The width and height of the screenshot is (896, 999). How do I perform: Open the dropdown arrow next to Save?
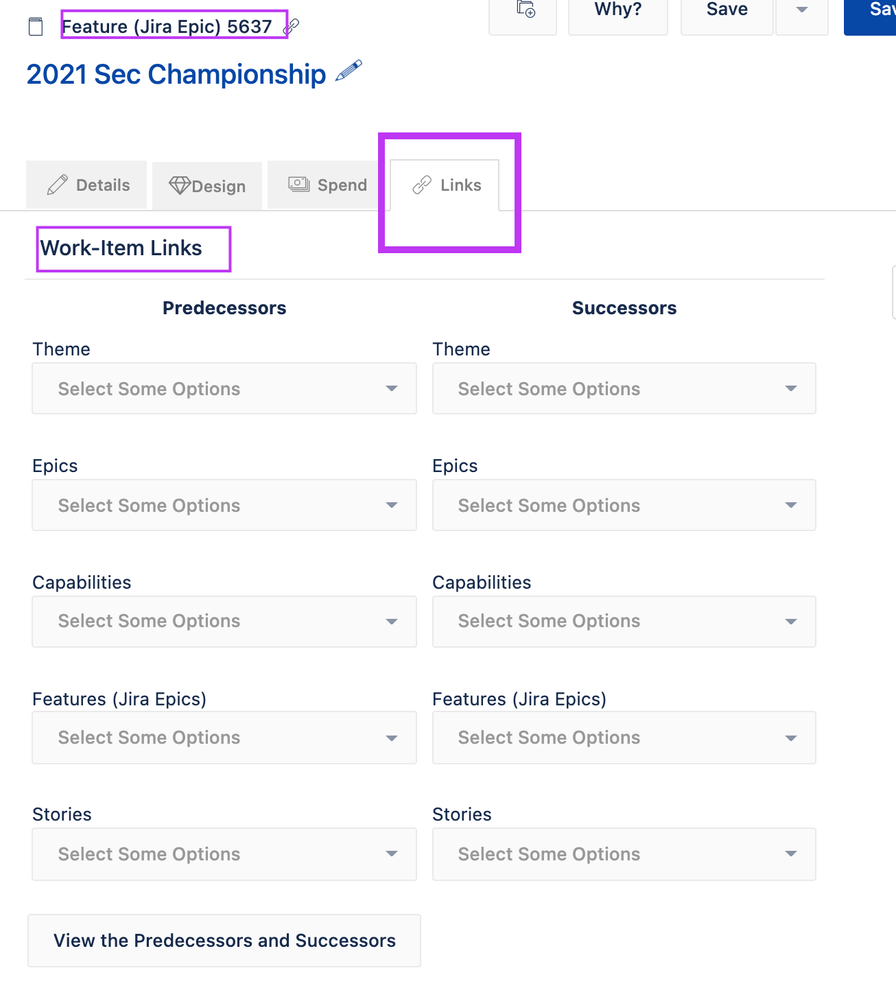tap(801, 11)
